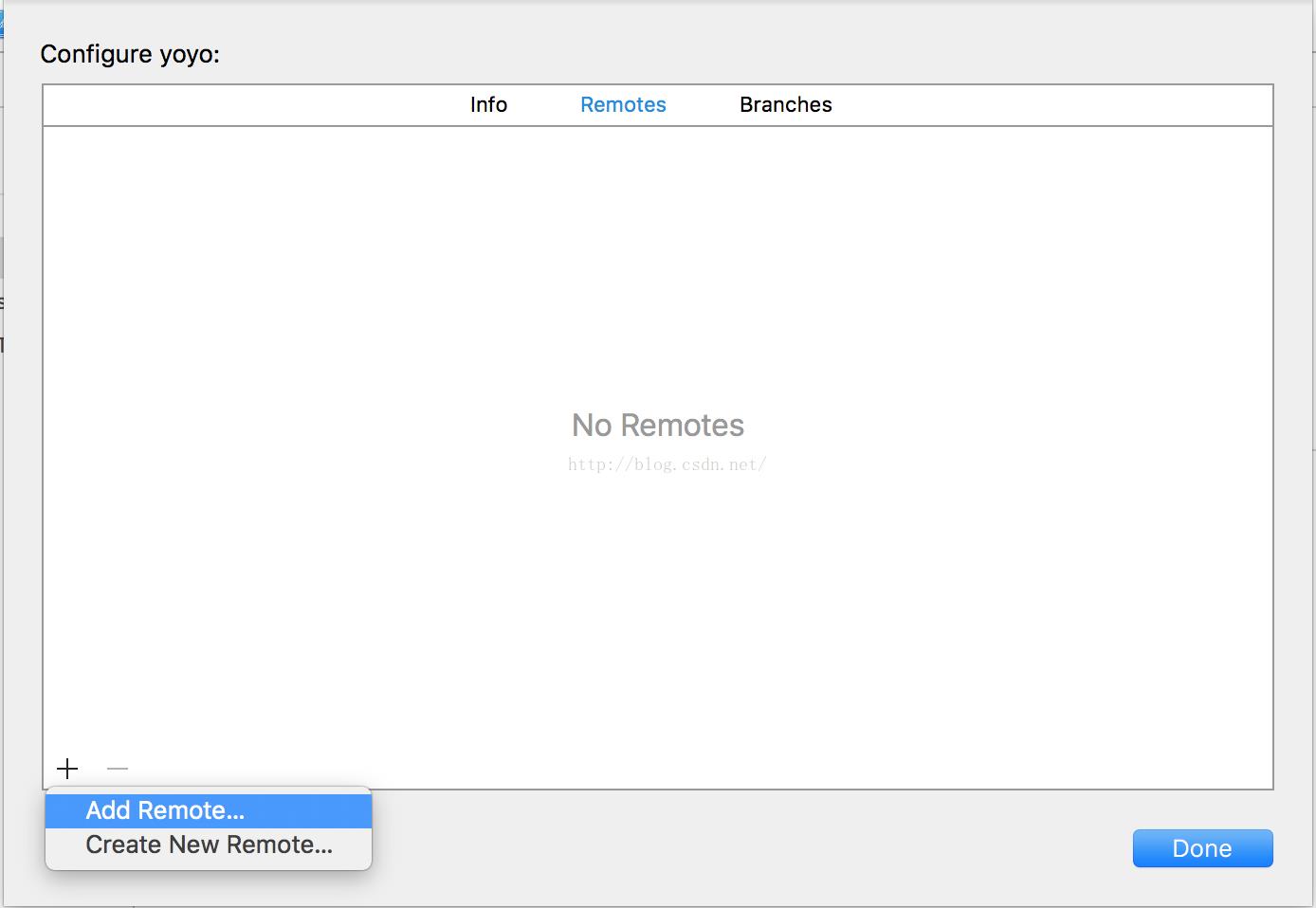Select the Remotes tab

(623, 104)
